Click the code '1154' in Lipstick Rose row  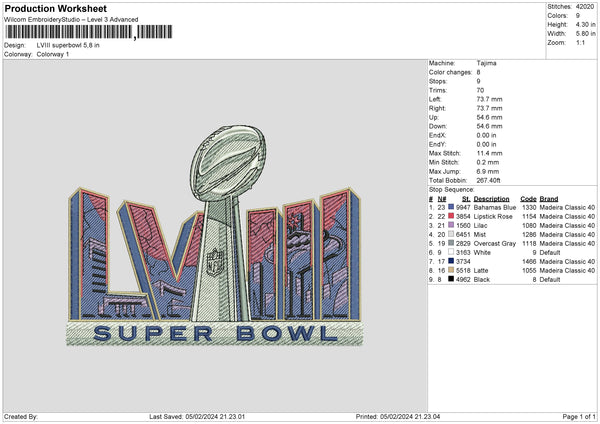coord(529,217)
